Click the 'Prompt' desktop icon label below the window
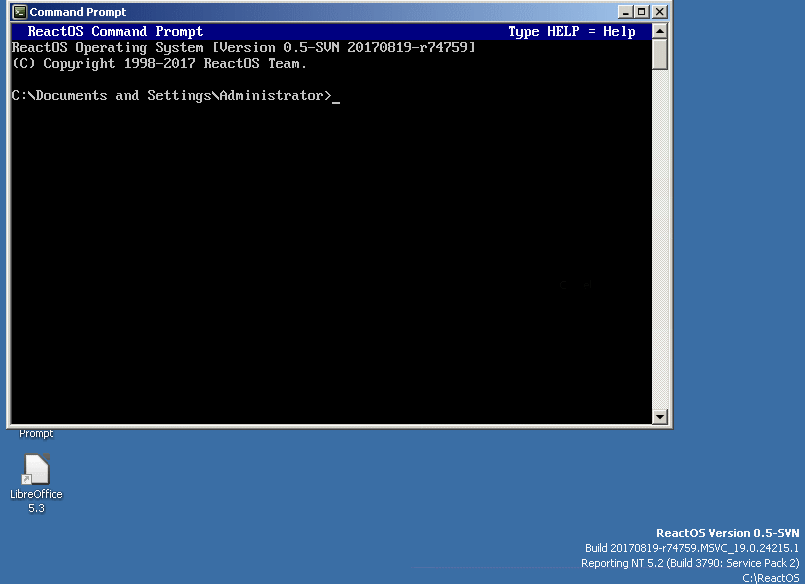 (36, 434)
